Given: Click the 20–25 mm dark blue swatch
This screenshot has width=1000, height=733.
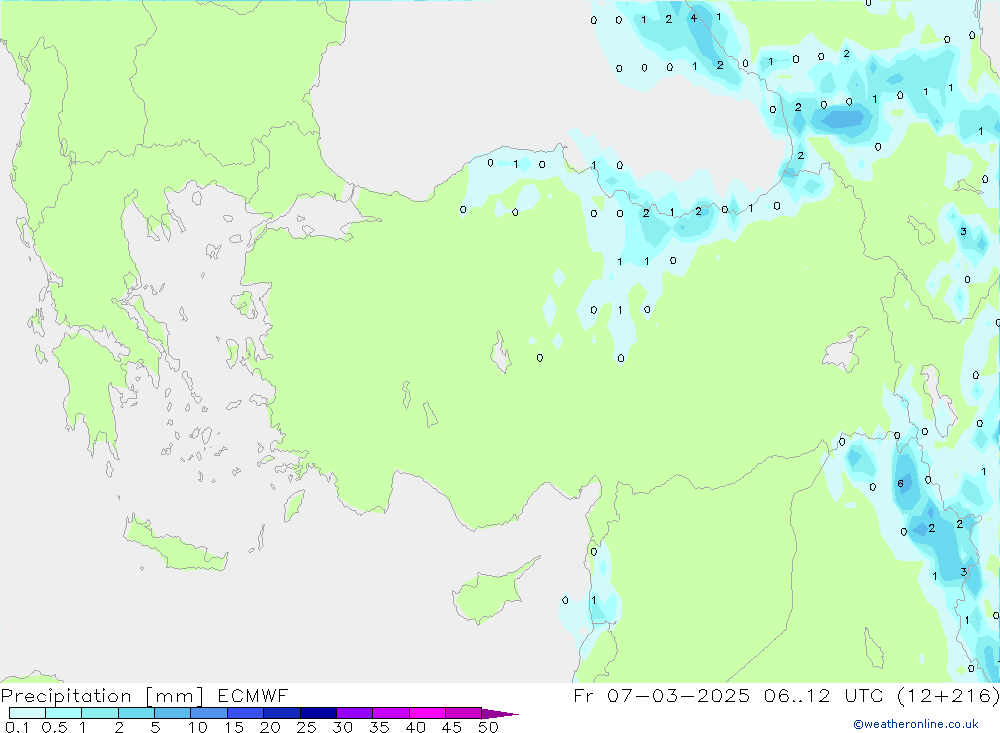Looking at the screenshot, I should tap(282, 713).
